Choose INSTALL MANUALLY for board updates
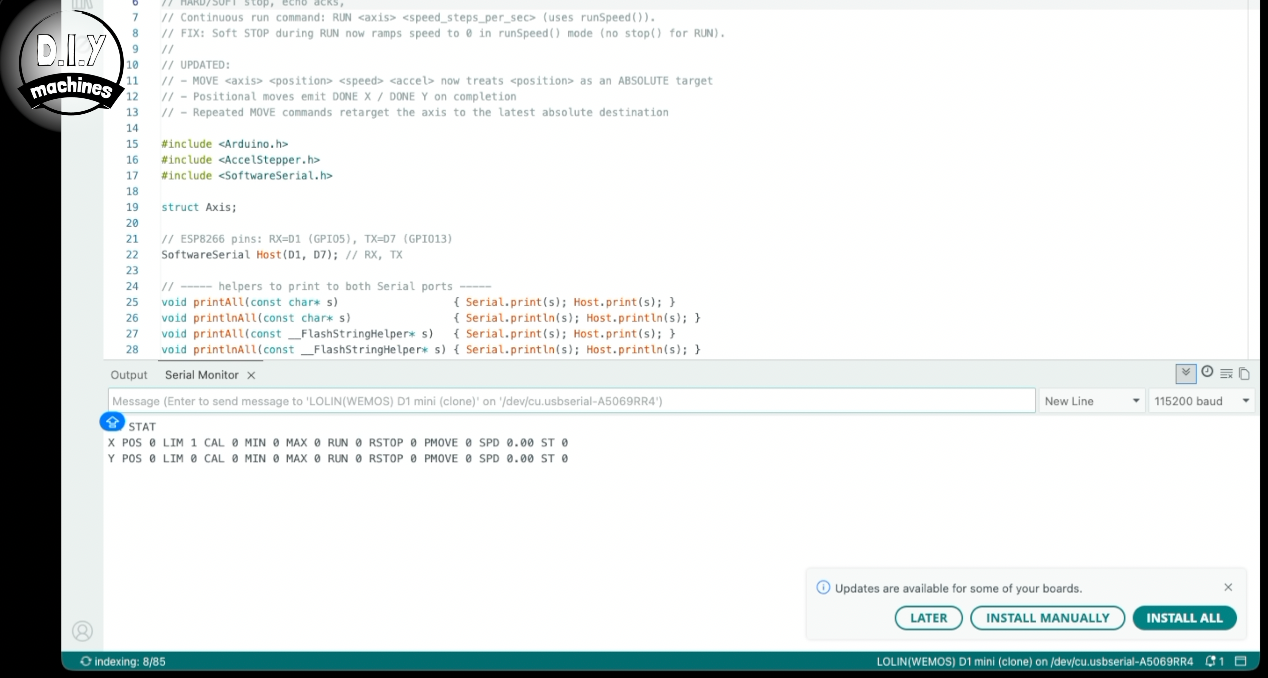The image size is (1268, 678). tap(1048, 618)
